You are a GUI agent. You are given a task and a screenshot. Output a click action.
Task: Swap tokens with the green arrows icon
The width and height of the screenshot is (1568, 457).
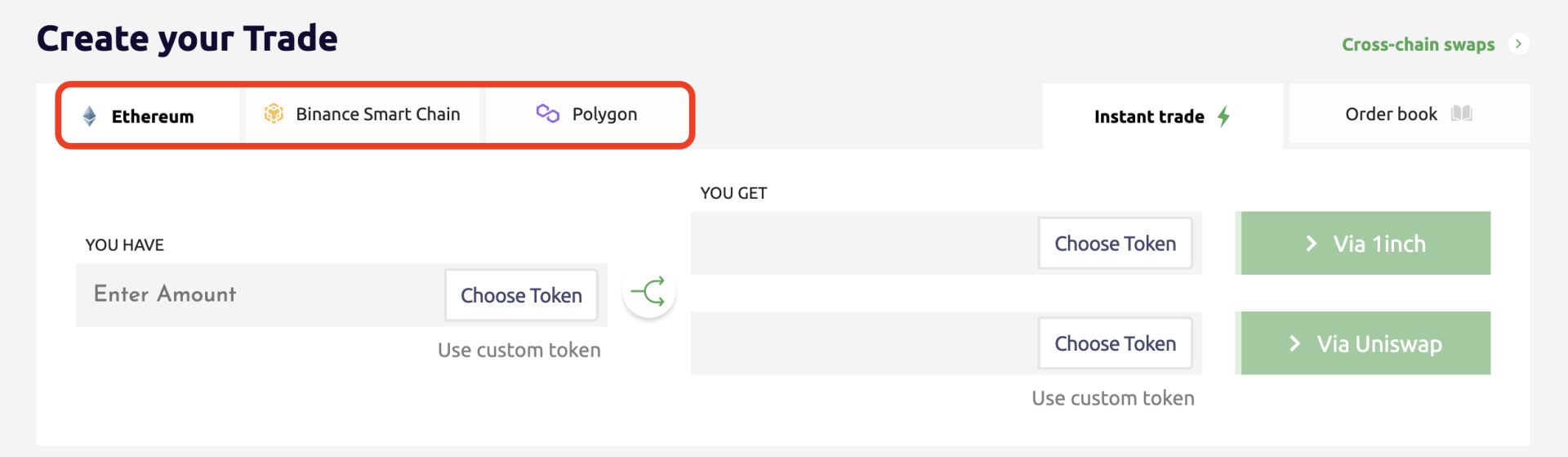point(649,292)
